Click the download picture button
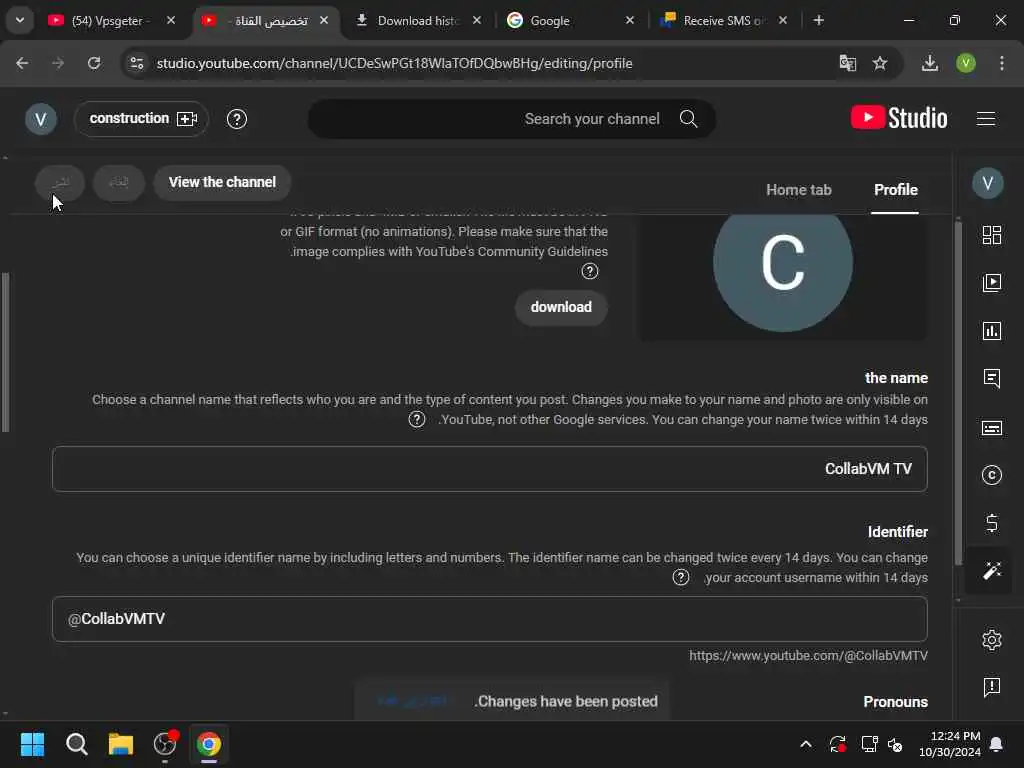The image size is (1024, 768). pyautogui.click(x=561, y=307)
